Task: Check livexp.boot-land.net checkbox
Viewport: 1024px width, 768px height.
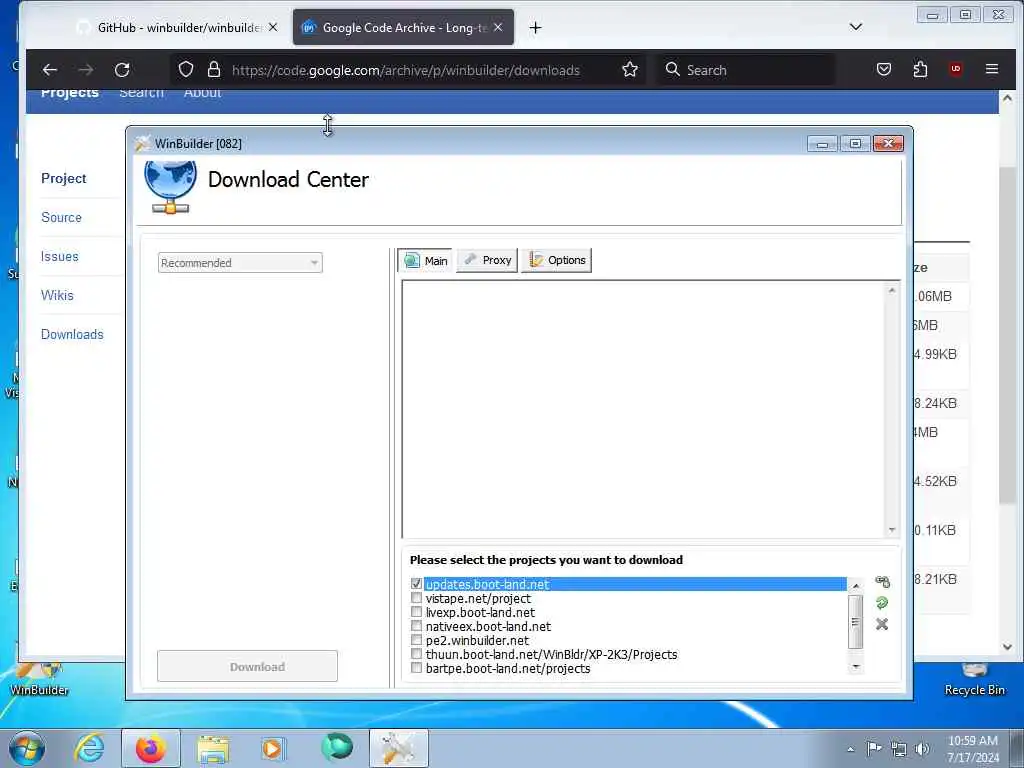Action: pyautogui.click(x=416, y=612)
